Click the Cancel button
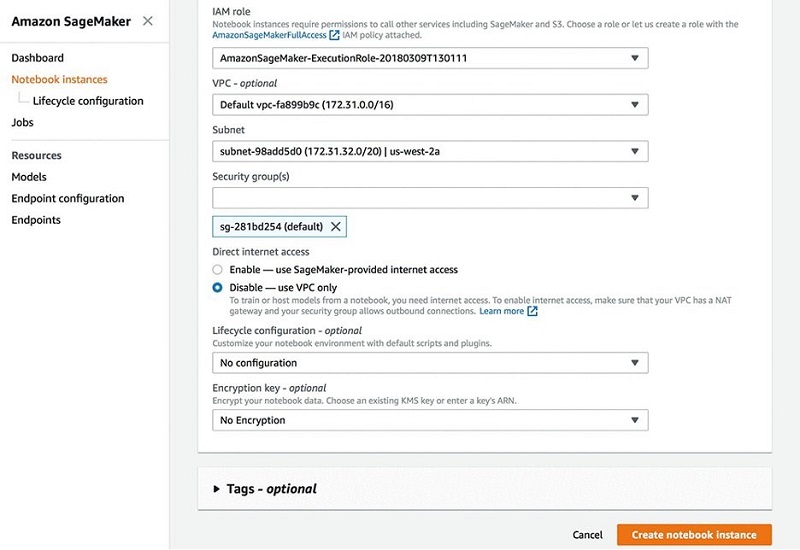 point(587,535)
